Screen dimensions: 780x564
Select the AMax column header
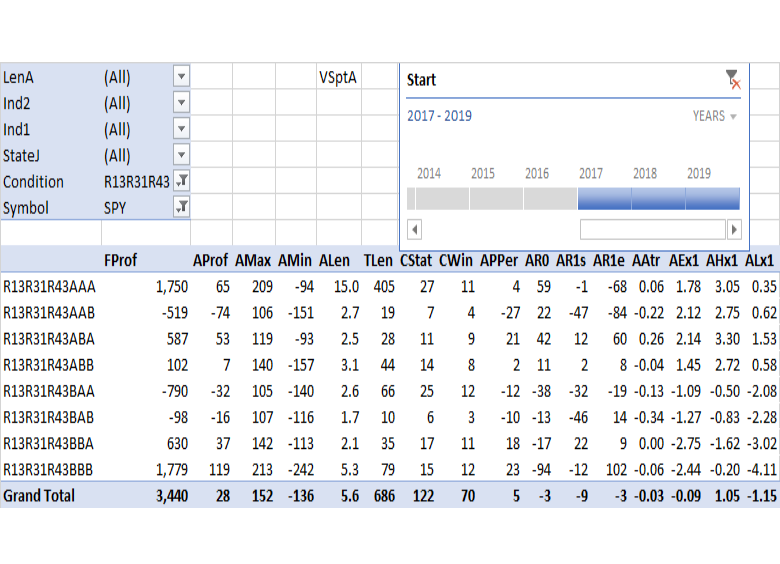click(x=253, y=261)
